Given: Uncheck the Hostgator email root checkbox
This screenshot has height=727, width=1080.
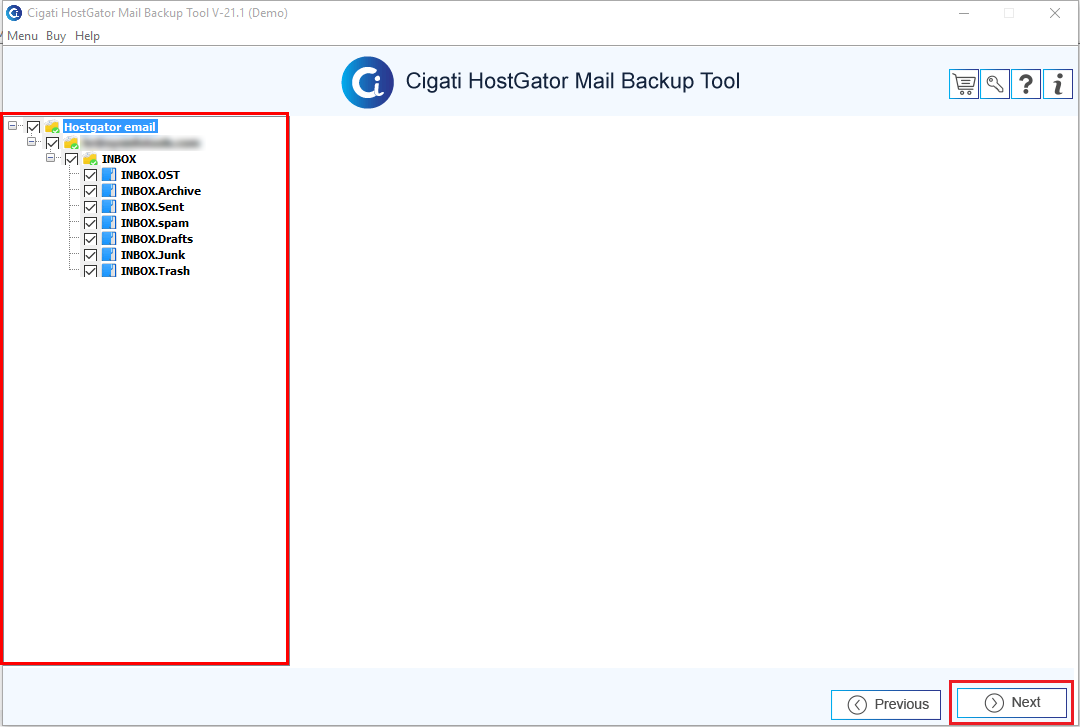Looking at the screenshot, I should [x=33, y=127].
